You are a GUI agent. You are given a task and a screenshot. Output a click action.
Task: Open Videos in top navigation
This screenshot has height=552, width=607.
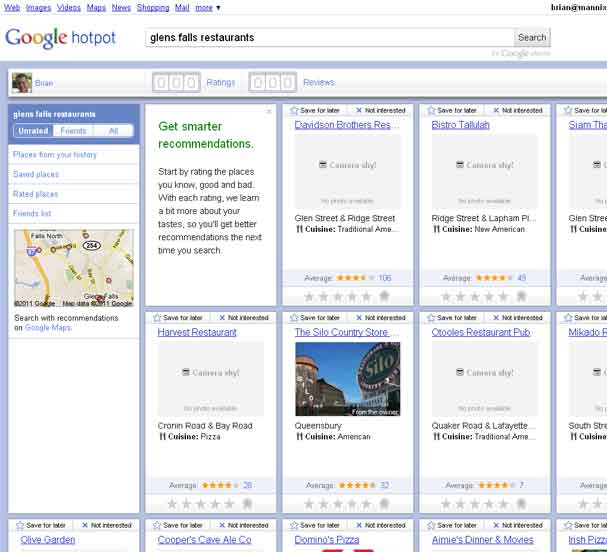[x=69, y=7]
